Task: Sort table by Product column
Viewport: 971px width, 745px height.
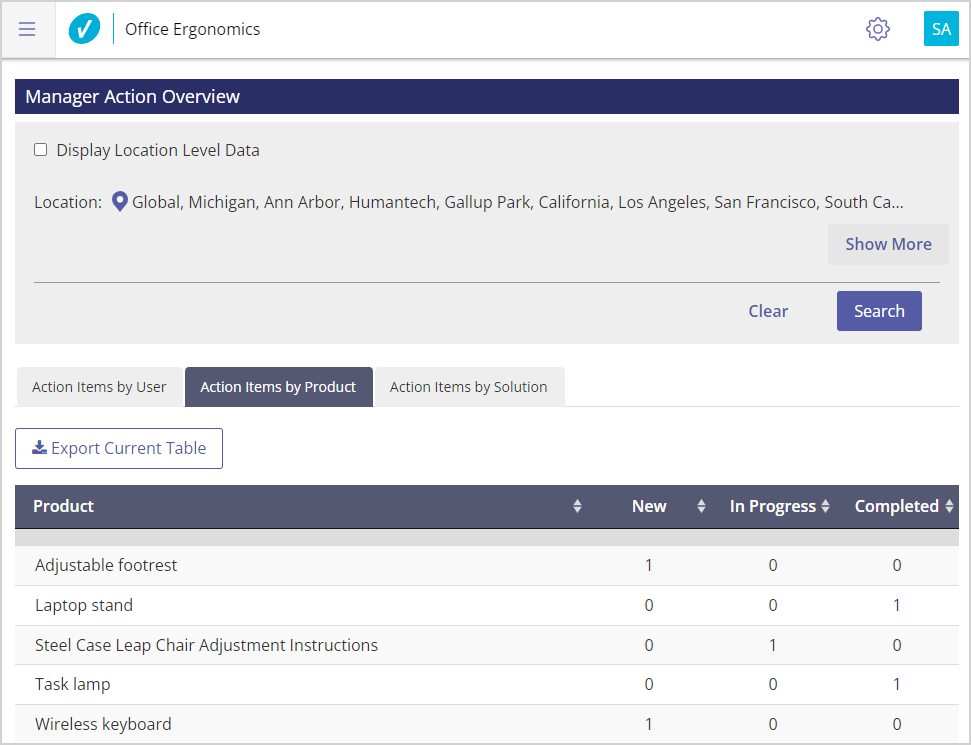Action: coord(577,507)
